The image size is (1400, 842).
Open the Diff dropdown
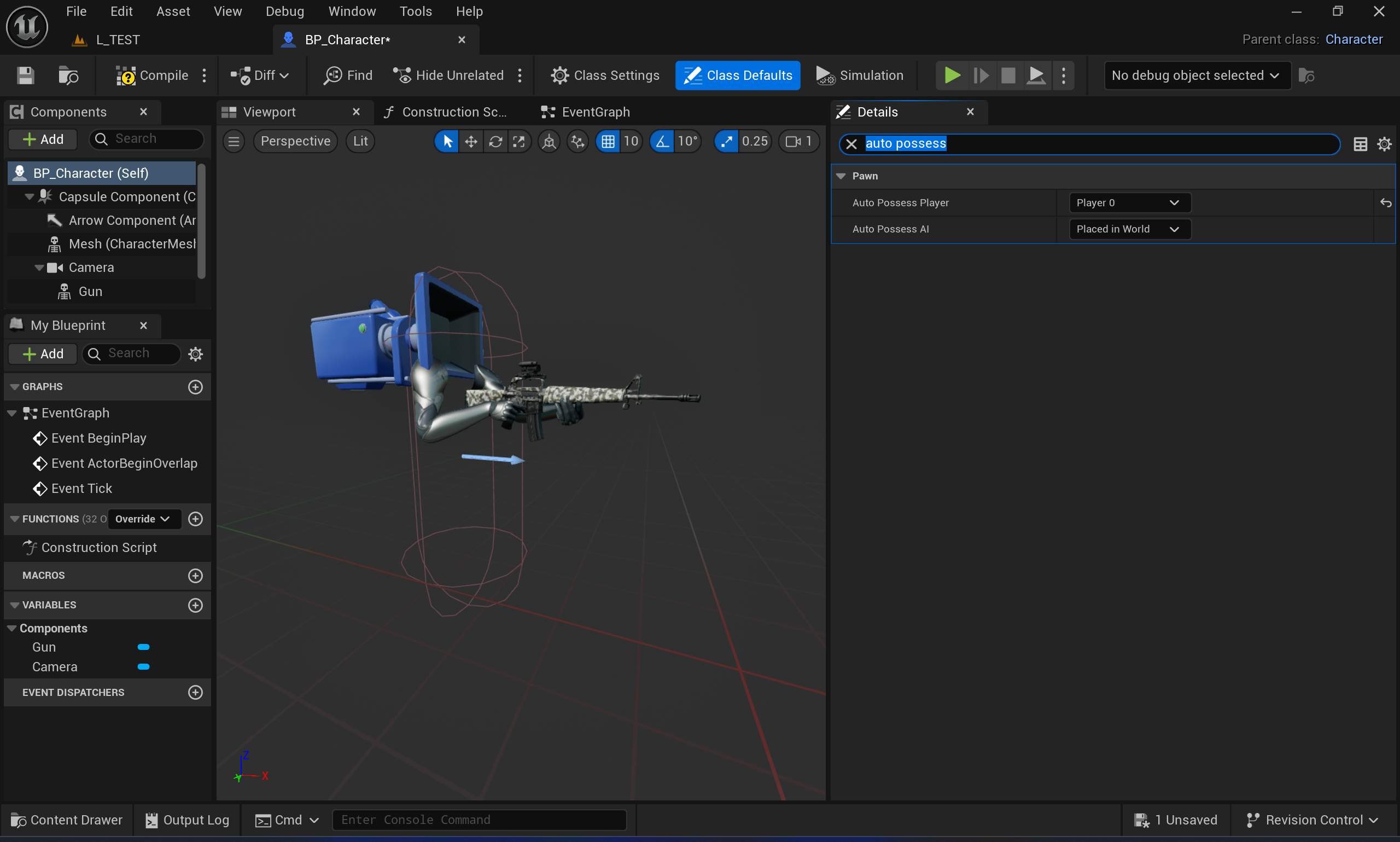tap(260, 76)
